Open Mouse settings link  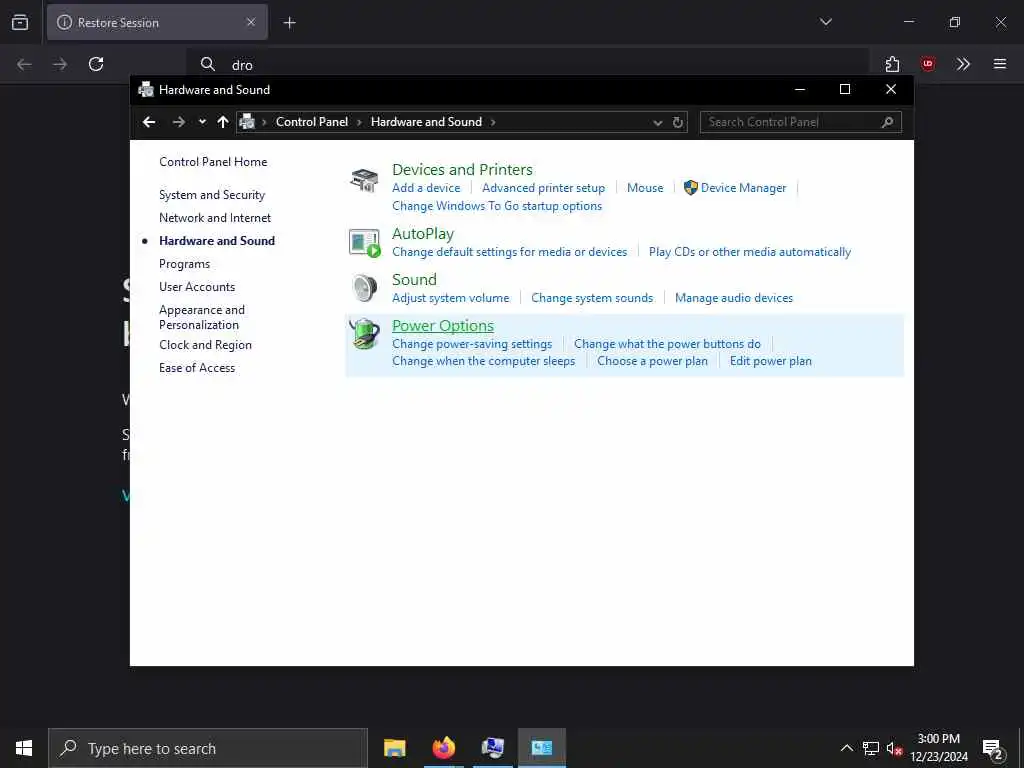point(645,188)
